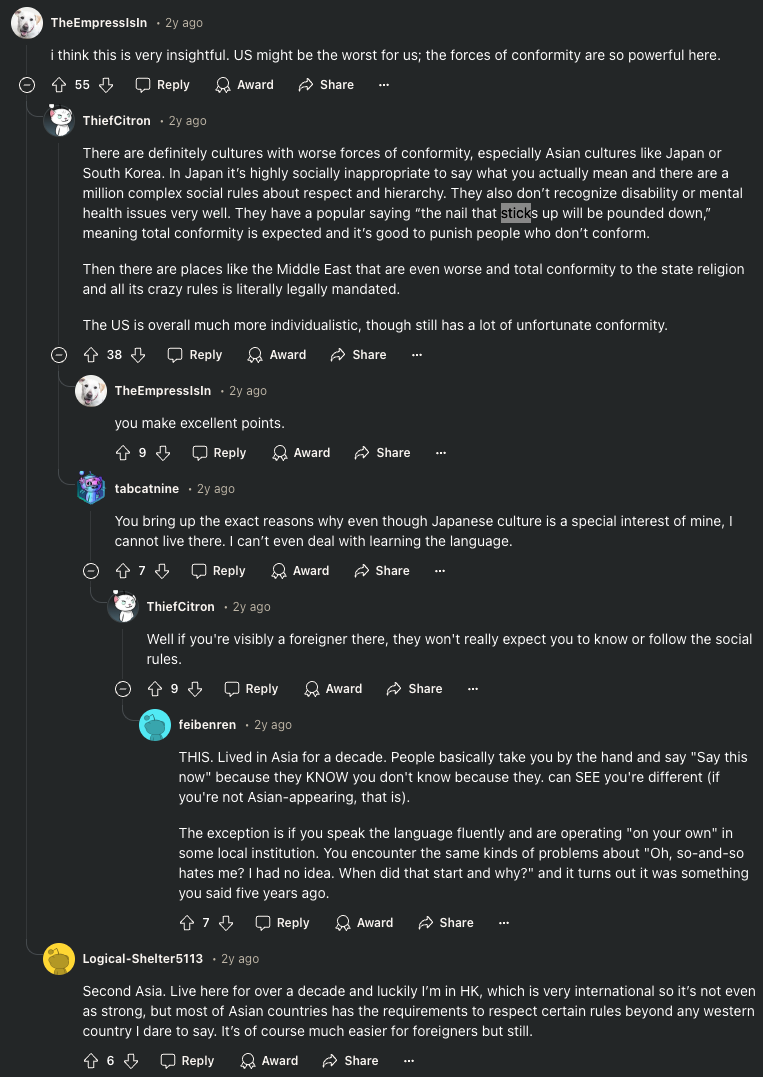Upvote feibenren's comment about living in Asia
This screenshot has width=763, height=1077.
pos(187,923)
